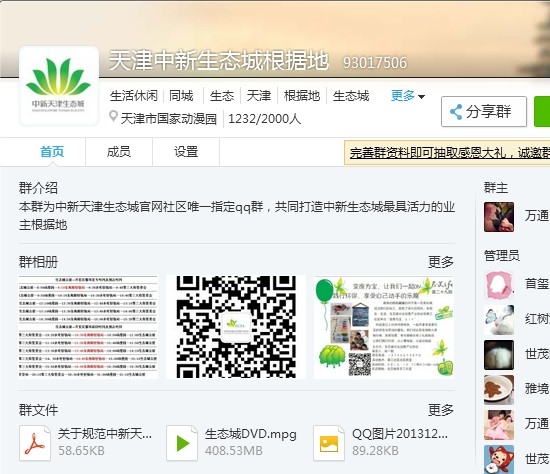Open the image file icon for QQ图片201312...
This screenshot has height=474, width=550.
pyautogui.click(x=329, y=443)
